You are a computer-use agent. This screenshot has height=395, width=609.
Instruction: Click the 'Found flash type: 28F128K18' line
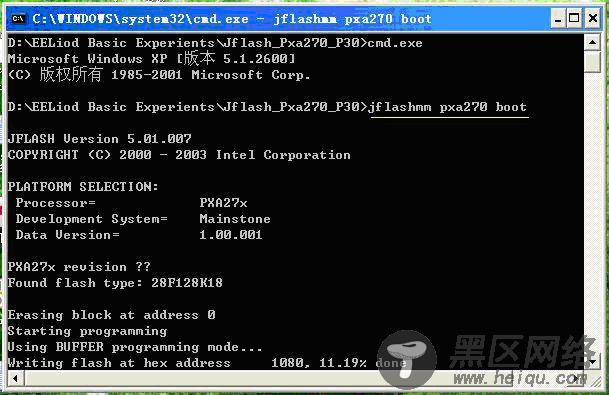115,283
